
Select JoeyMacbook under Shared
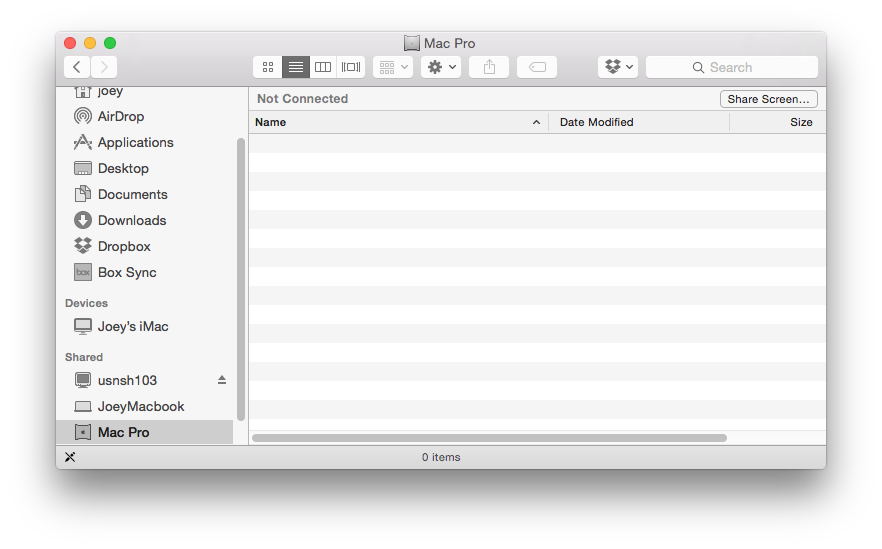pyautogui.click(x=145, y=406)
